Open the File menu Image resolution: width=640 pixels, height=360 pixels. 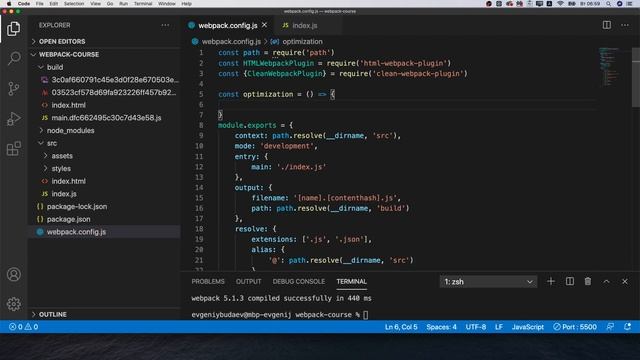(40, 4)
